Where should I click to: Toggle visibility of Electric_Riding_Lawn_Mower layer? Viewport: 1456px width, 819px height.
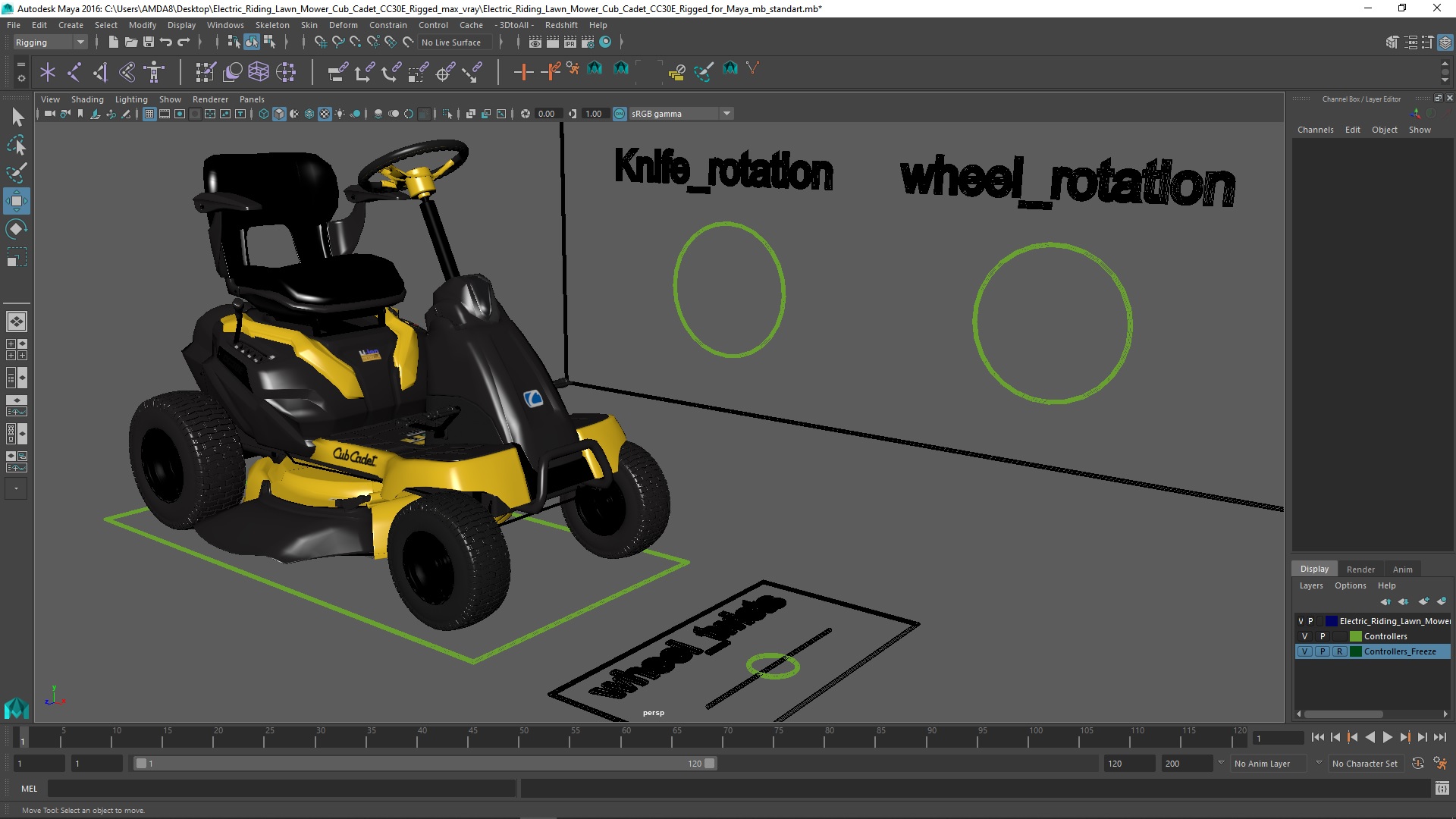coord(1301,621)
